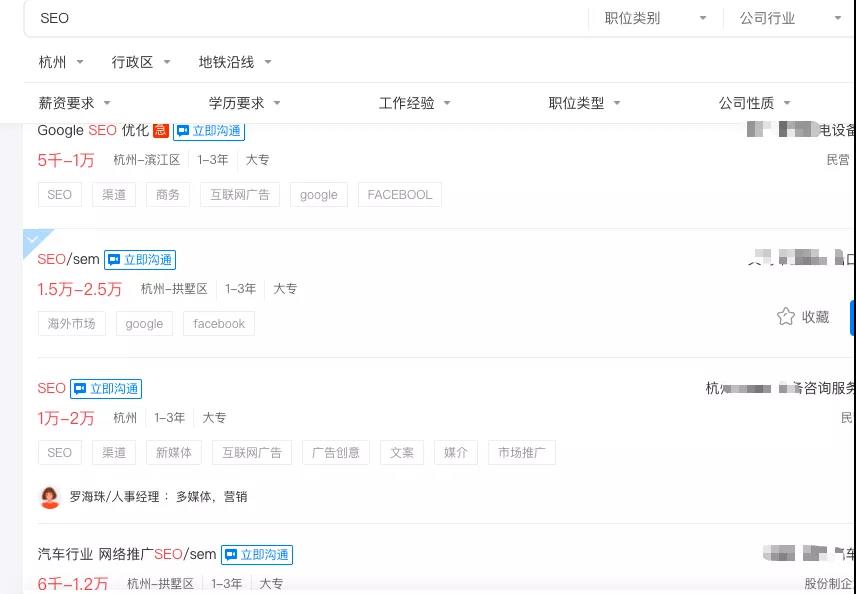Select the 地铁沿线 subway filter
The width and height of the screenshot is (856, 594).
point(234,62)
